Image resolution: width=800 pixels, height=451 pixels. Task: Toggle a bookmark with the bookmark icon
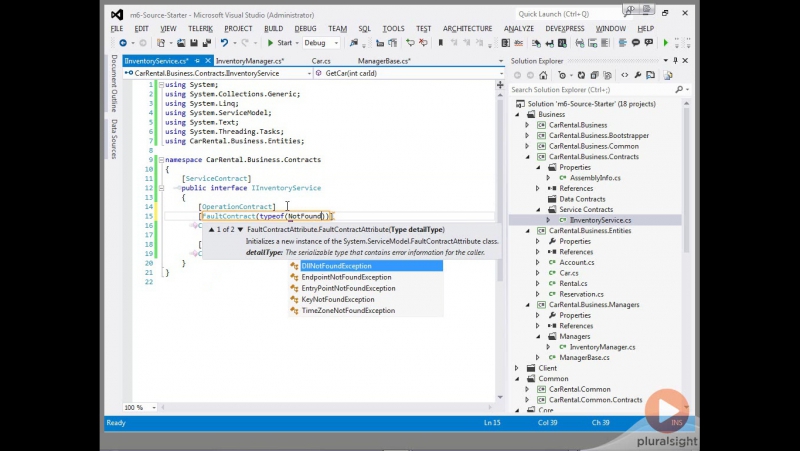441,43
